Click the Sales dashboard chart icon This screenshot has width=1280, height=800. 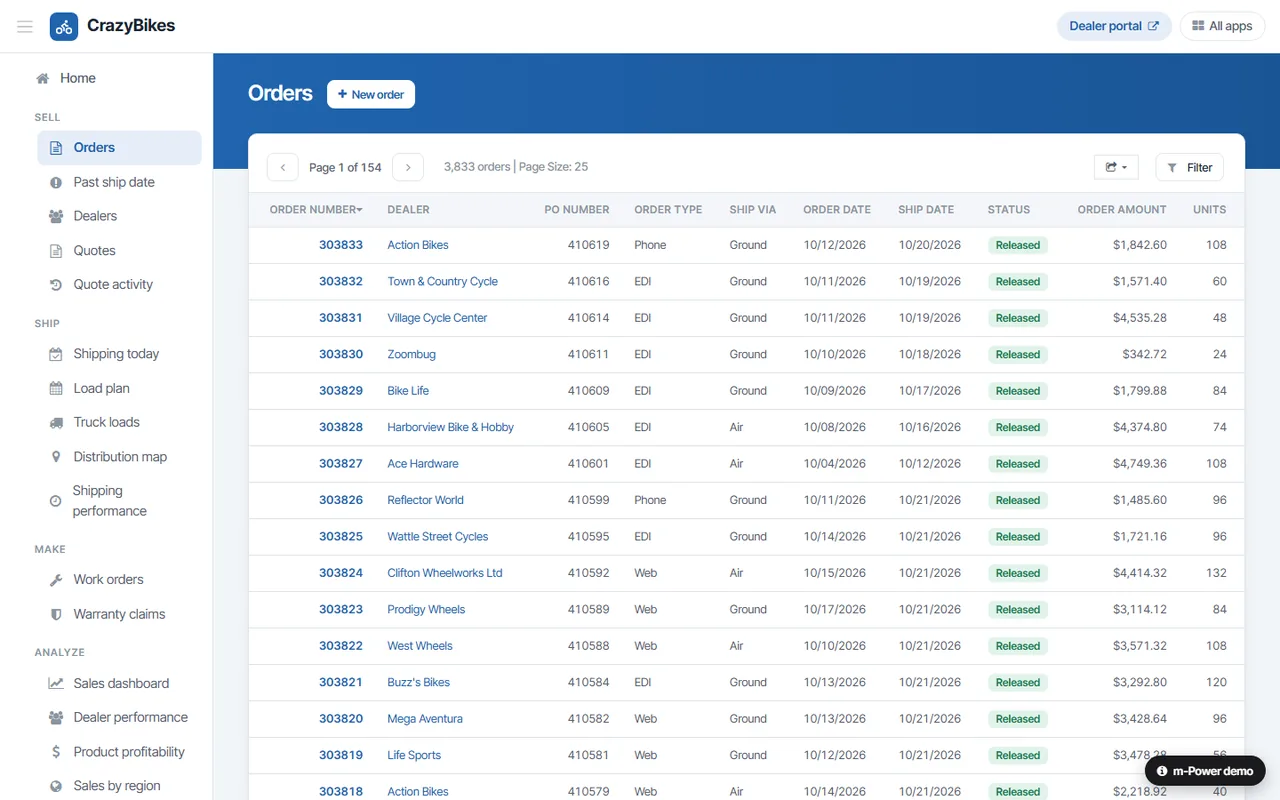tap(56, 683)
